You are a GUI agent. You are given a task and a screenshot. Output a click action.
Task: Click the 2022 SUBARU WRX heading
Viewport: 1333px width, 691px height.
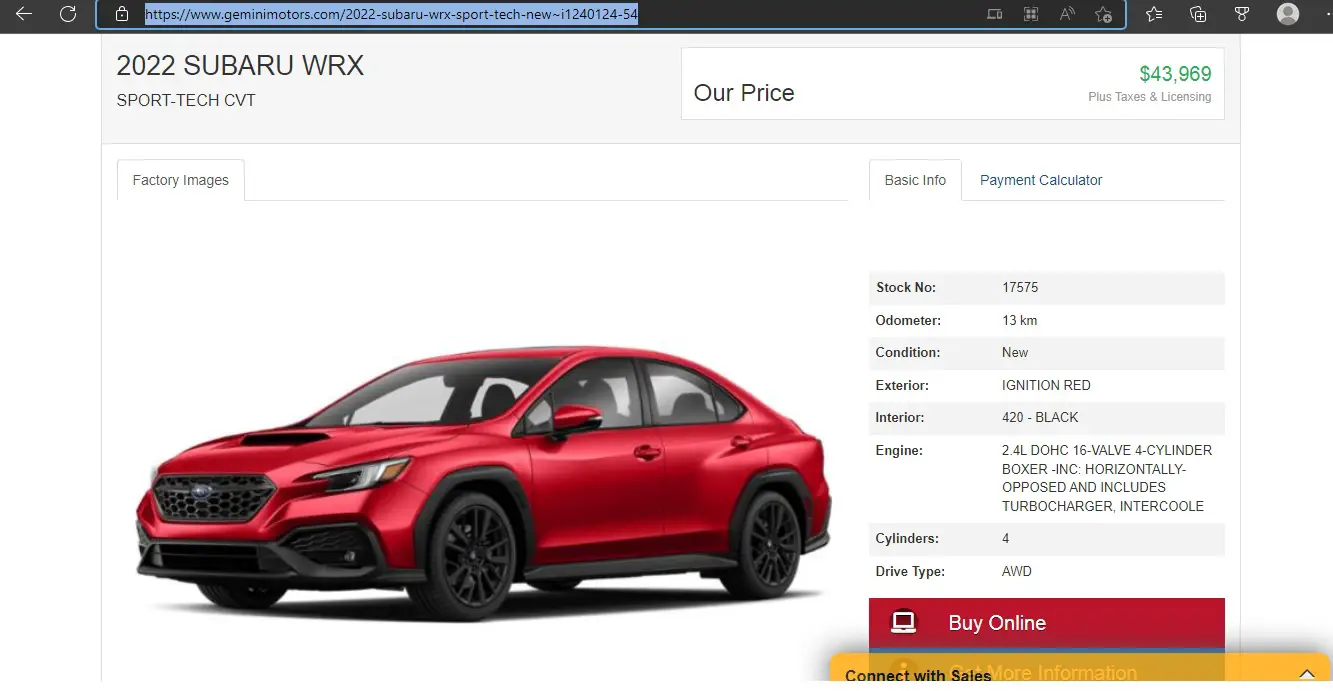coord(240,66)
